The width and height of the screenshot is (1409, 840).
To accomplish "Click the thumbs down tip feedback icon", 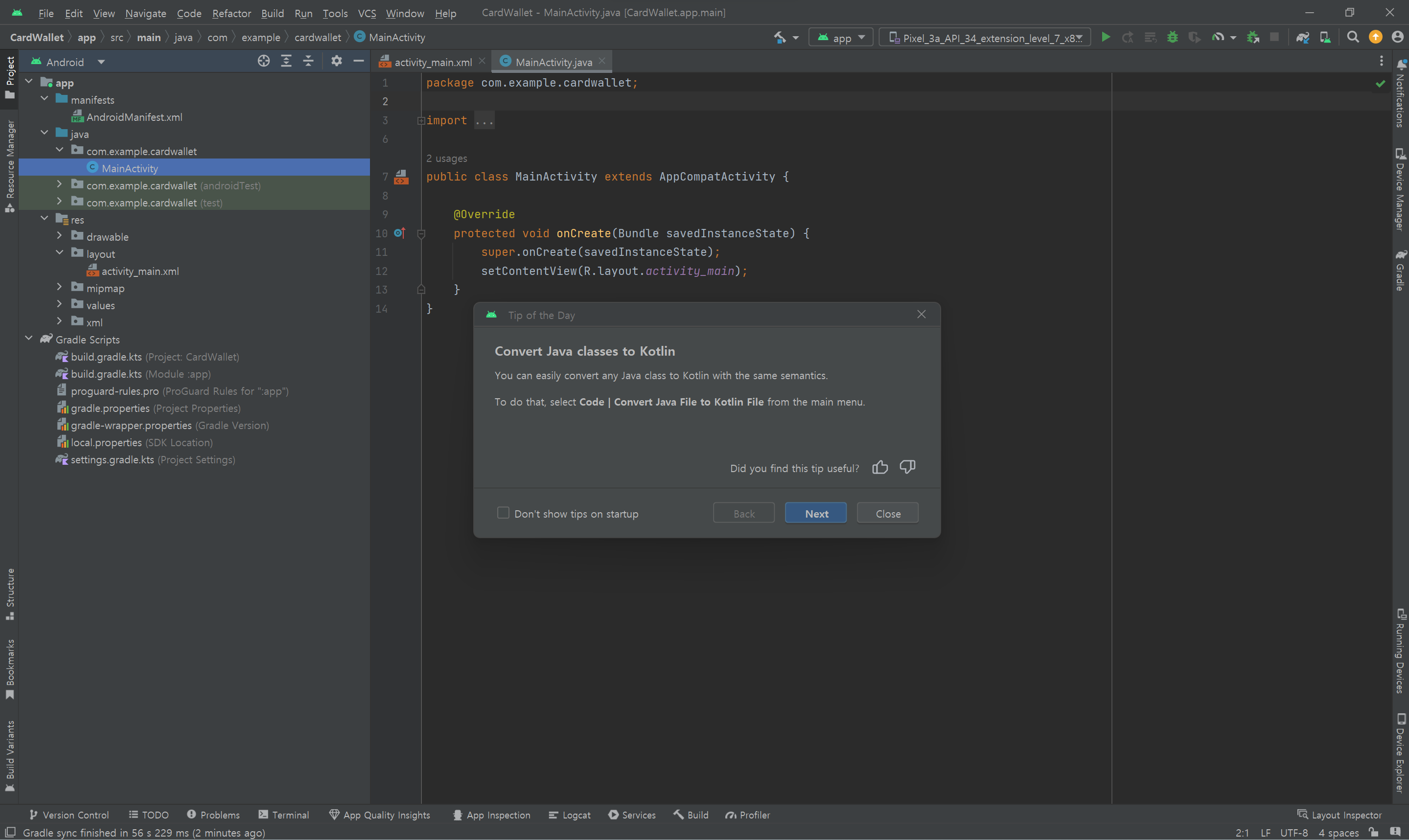I will point(907,468).
